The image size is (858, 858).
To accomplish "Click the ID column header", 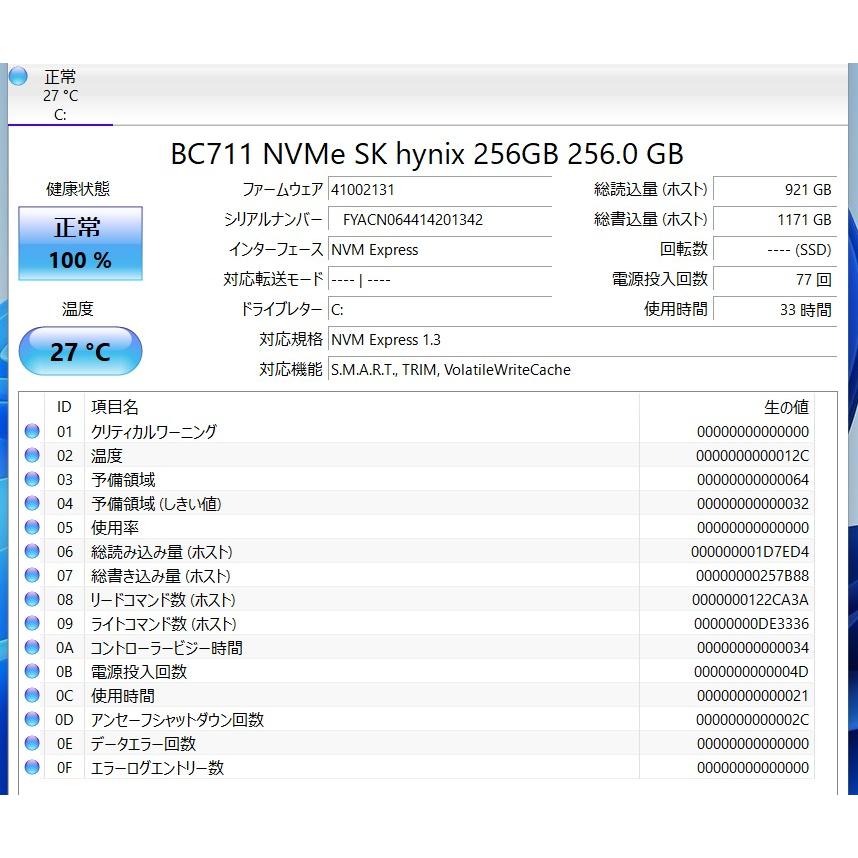I will 64,407.
